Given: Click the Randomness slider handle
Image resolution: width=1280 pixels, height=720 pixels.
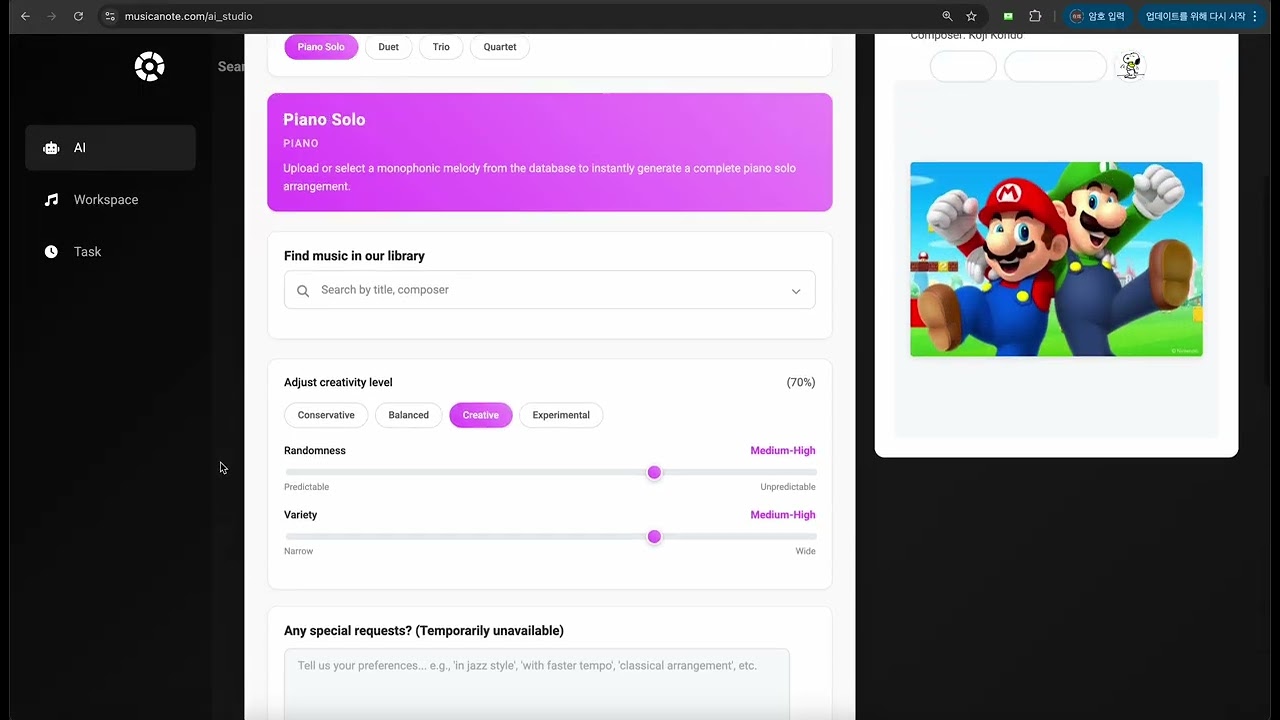Looking at the screenshot, I should click(654, 472).
